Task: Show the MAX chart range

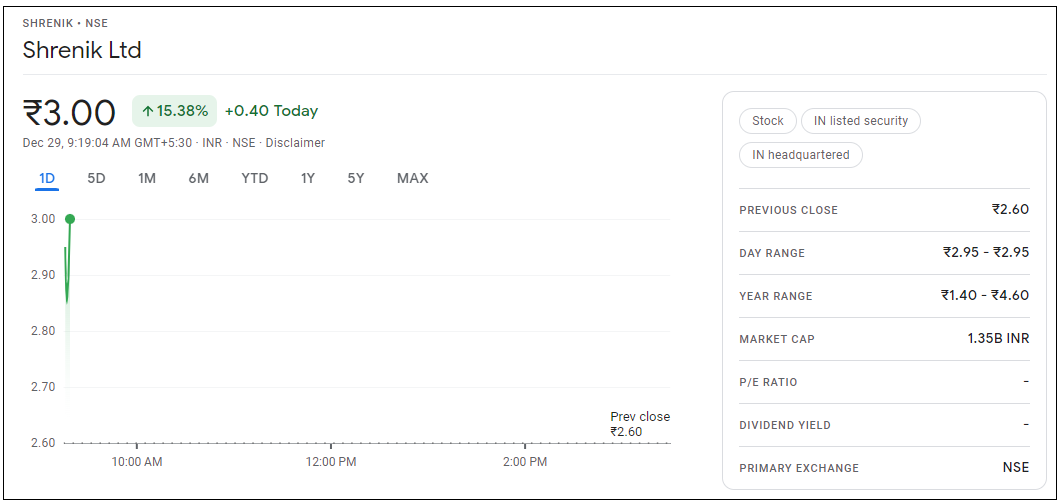Action: tap(413, 179)
